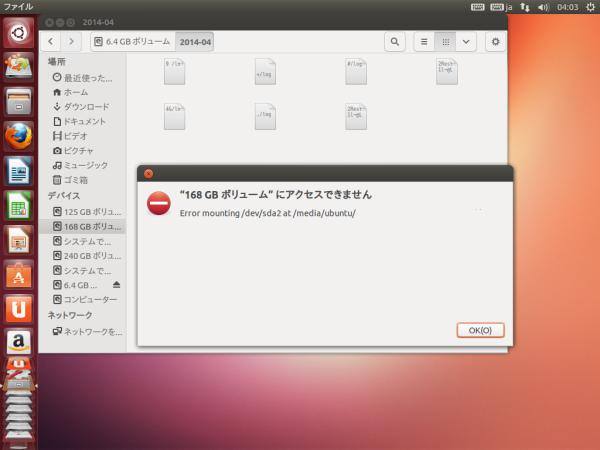Image resolution: width=600 pixels, height=450 pixels.
Task: Launch Firefox from the launcher
Action: 18,135
